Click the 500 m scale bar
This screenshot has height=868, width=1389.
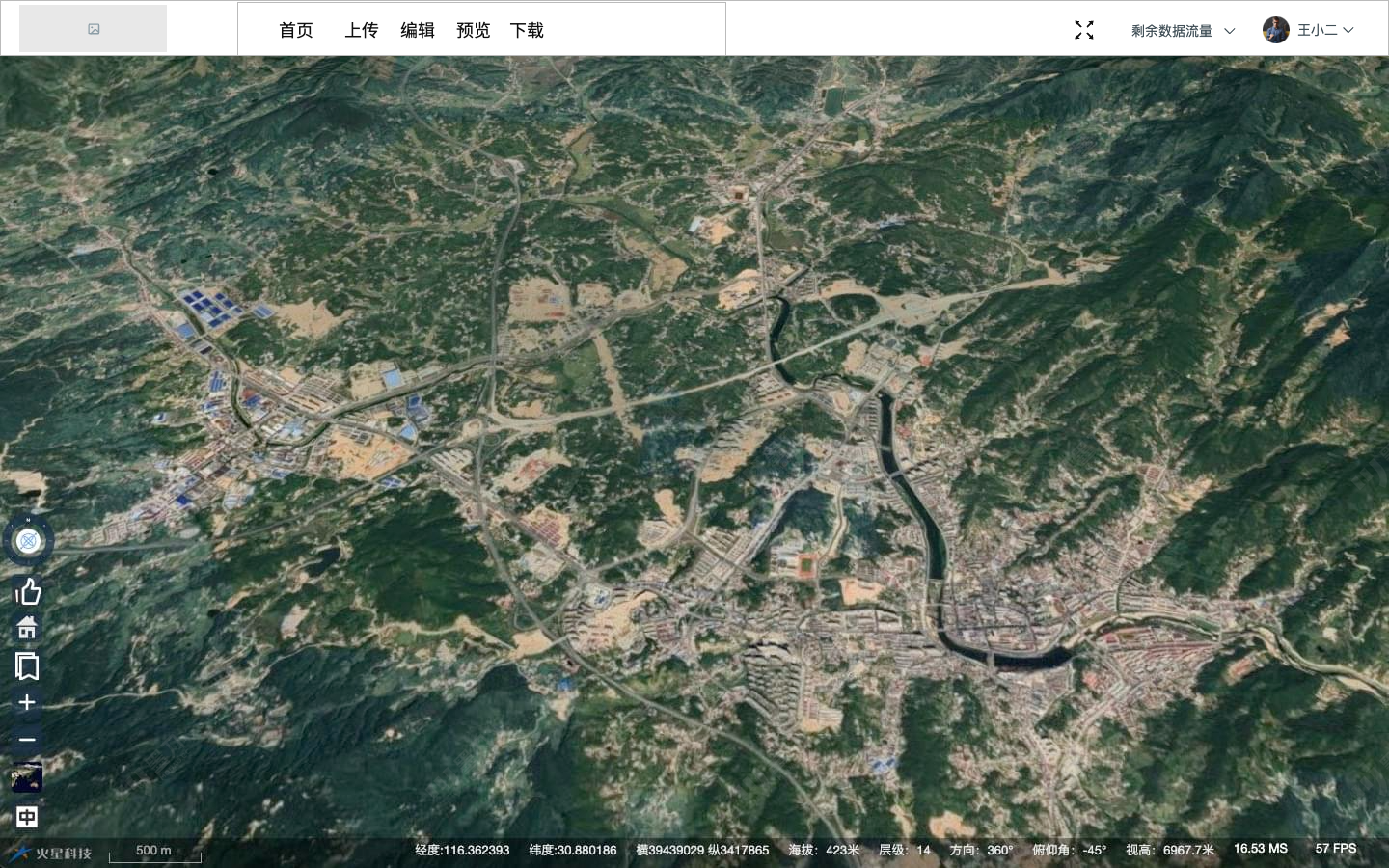click(x=154, y=853)
